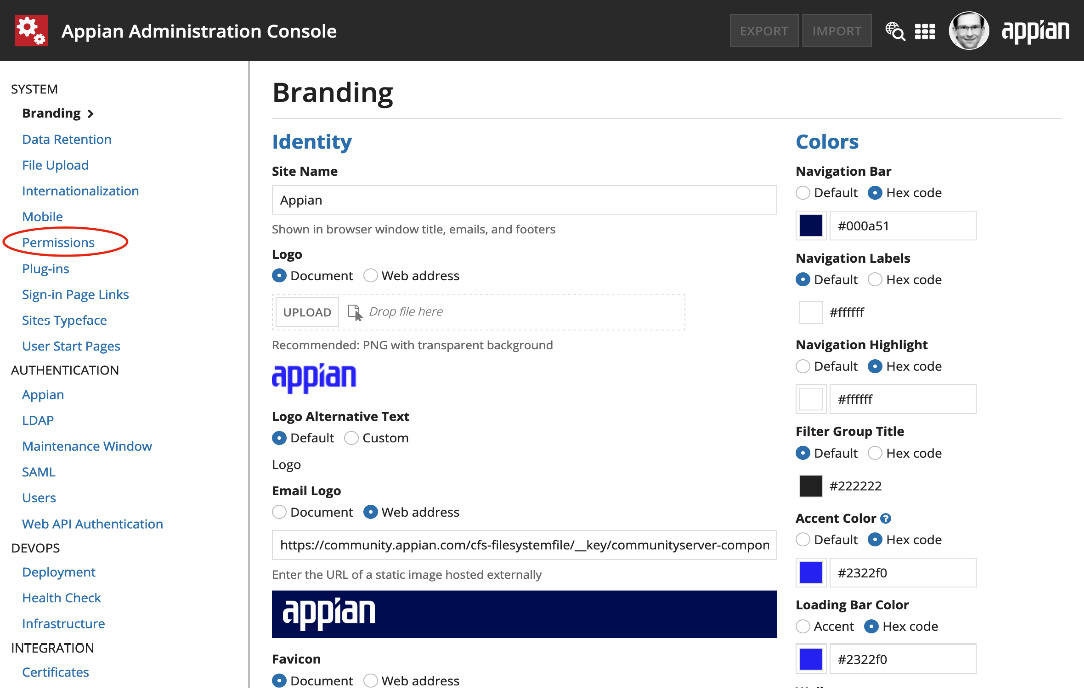Viewport: 1084px width, 688px height.
Task: Click the UPLOAD button for Logo
Action: 307,312
